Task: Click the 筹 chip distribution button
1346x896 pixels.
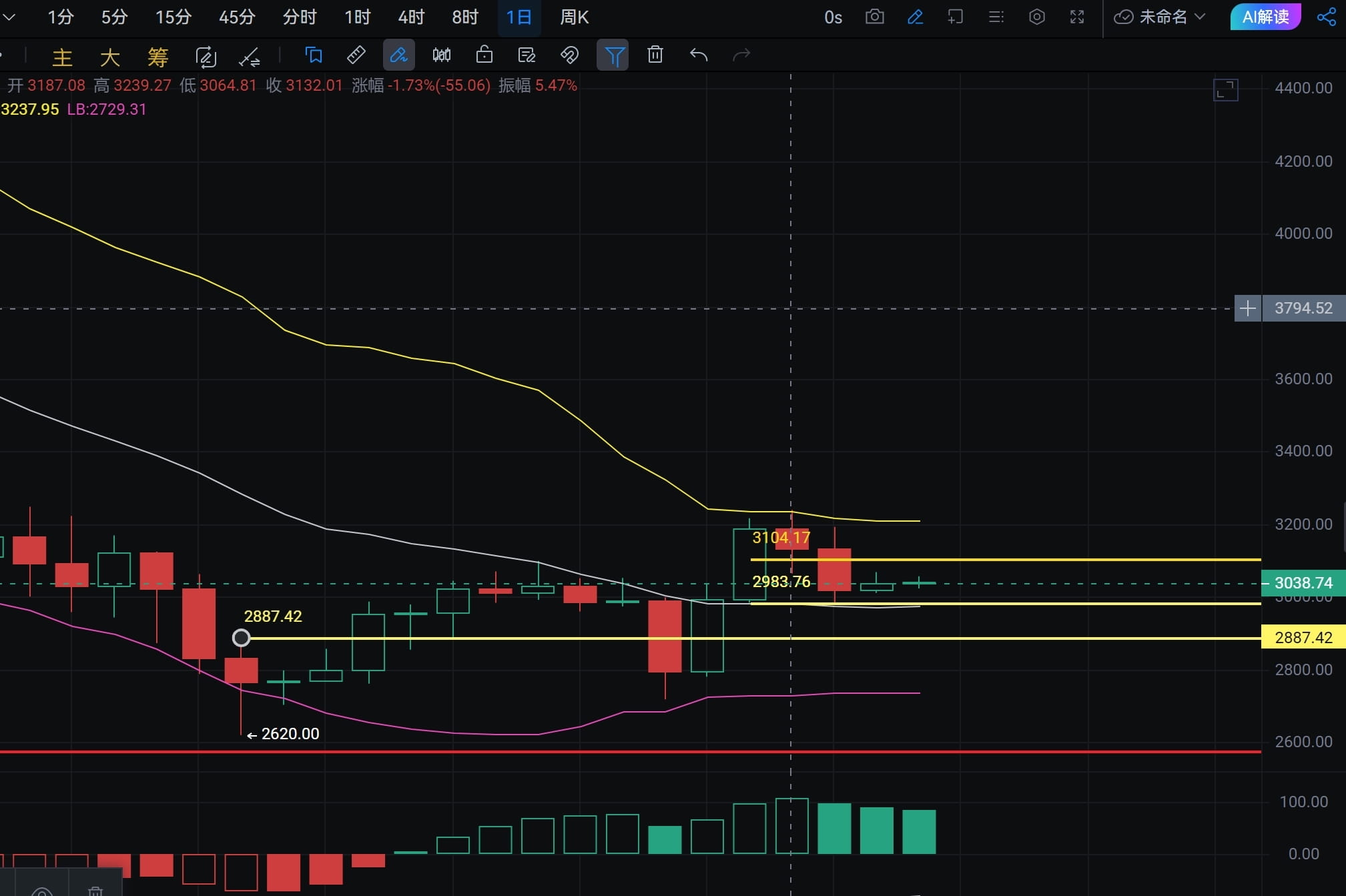Action: point(157,57)
